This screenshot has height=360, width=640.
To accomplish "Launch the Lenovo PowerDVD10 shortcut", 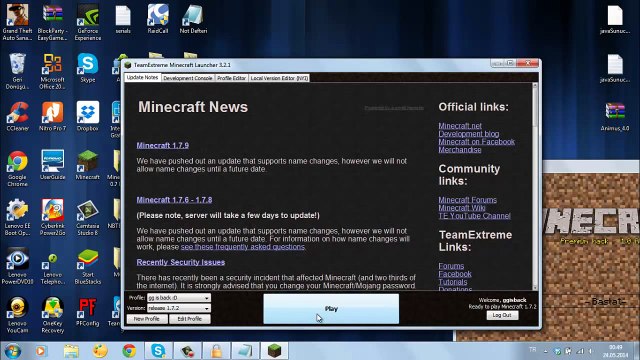I will [x=17, y=266].
